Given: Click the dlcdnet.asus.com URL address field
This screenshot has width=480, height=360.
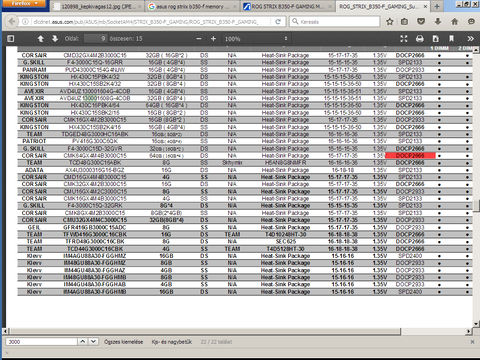Looking at the screenshot, I should 147,22.
